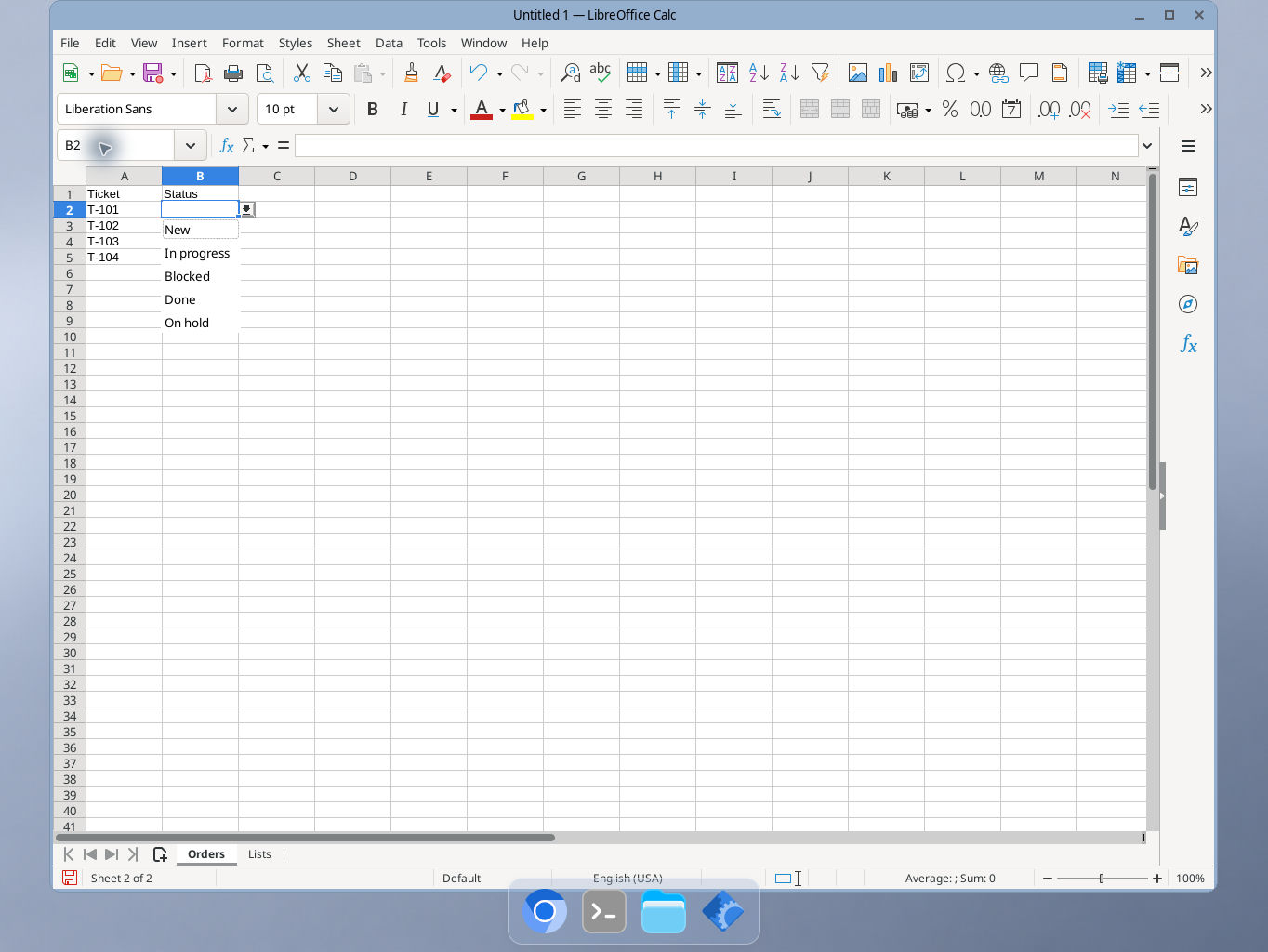Insert a comment via toolbar icon

click(1029, 73)
